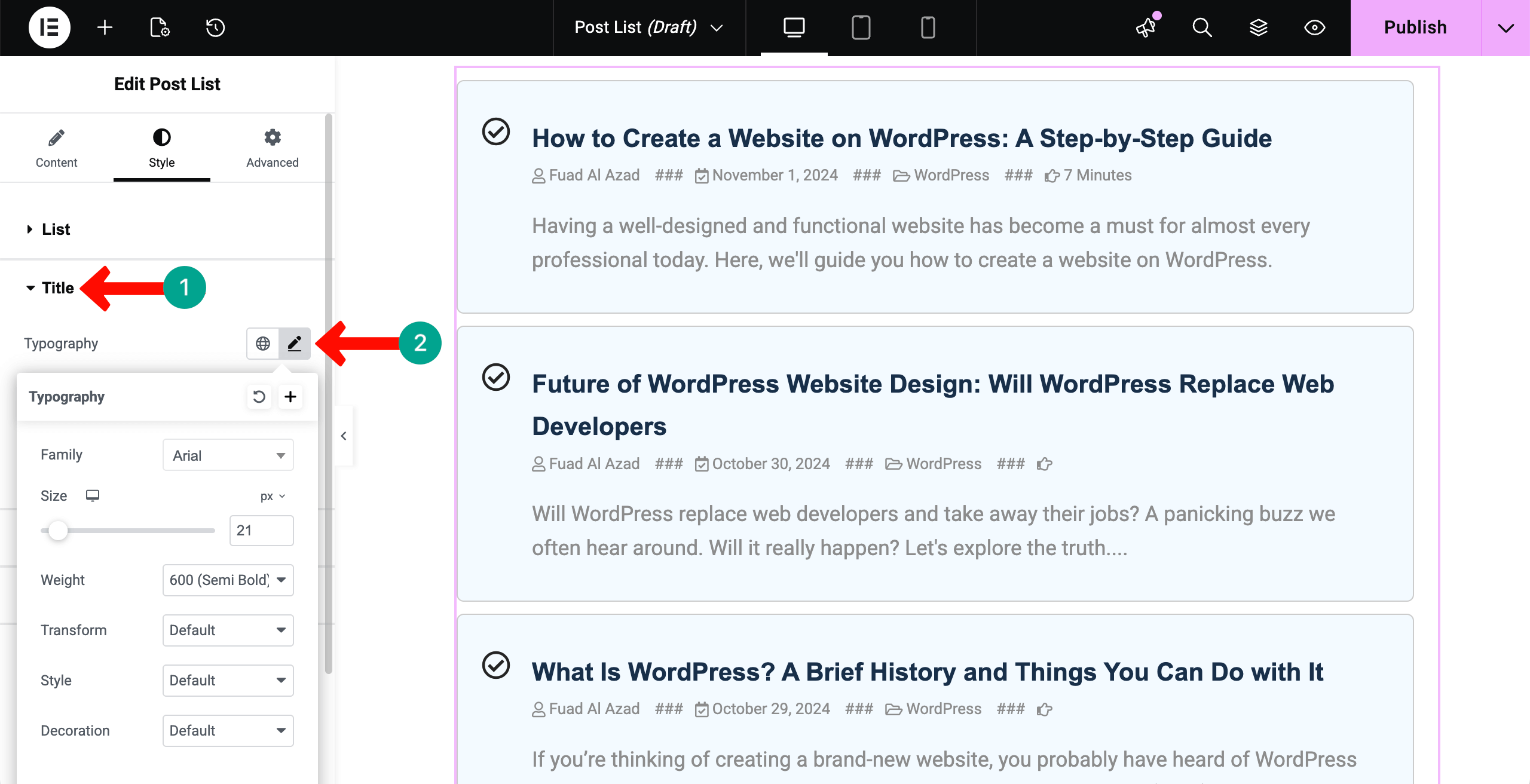Open revision history
This screenshot has width=1530, height=784.
pos(215,27)
